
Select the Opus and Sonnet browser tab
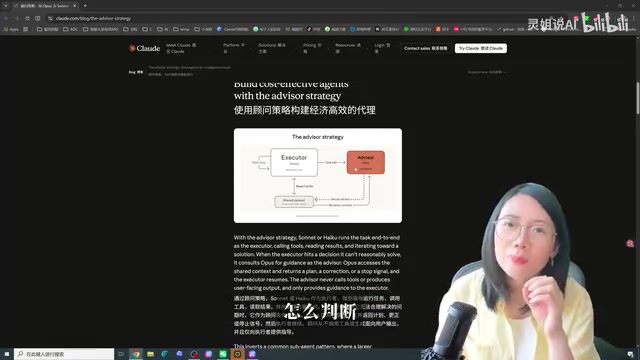pyautogui.click(x=44, y=6)
